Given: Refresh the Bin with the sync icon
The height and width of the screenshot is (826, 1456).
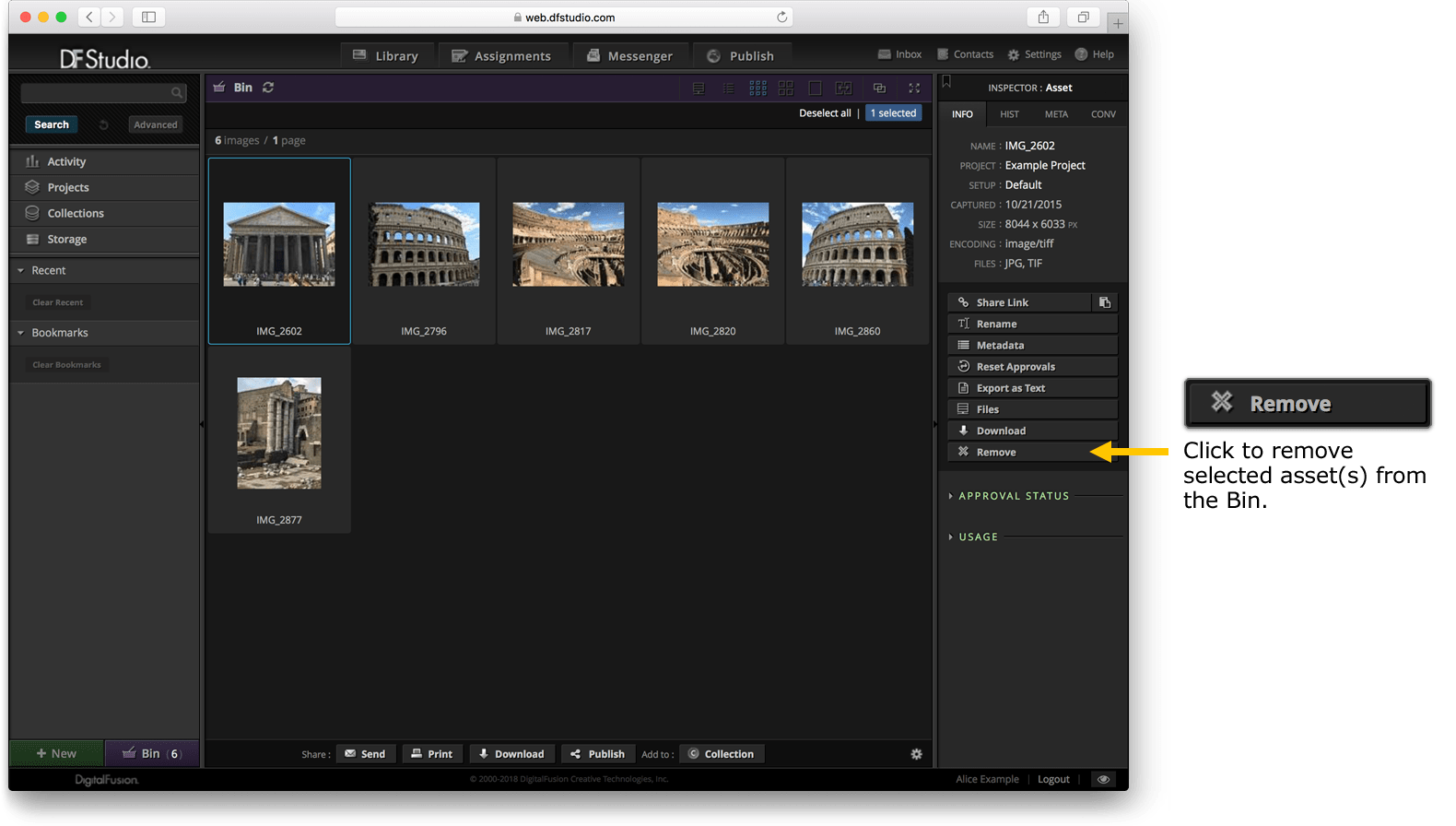Looking at the screenshot, I should 268,88.
